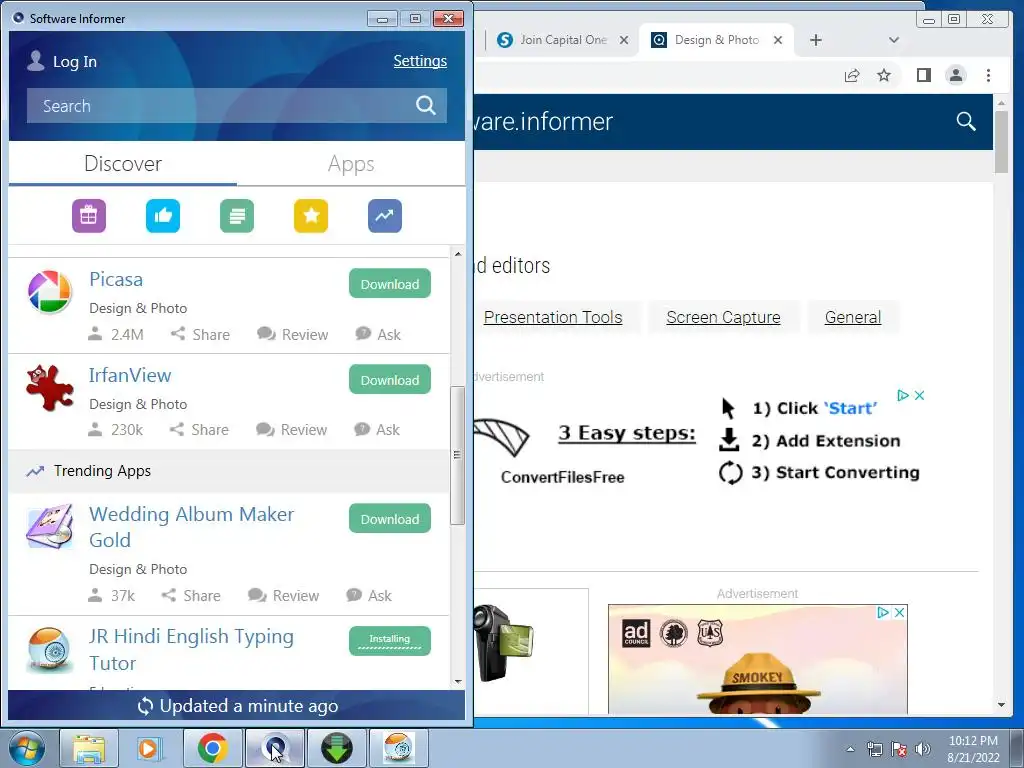Open the IrfanView title link
Screen dimensions: 1024x768
130,375
